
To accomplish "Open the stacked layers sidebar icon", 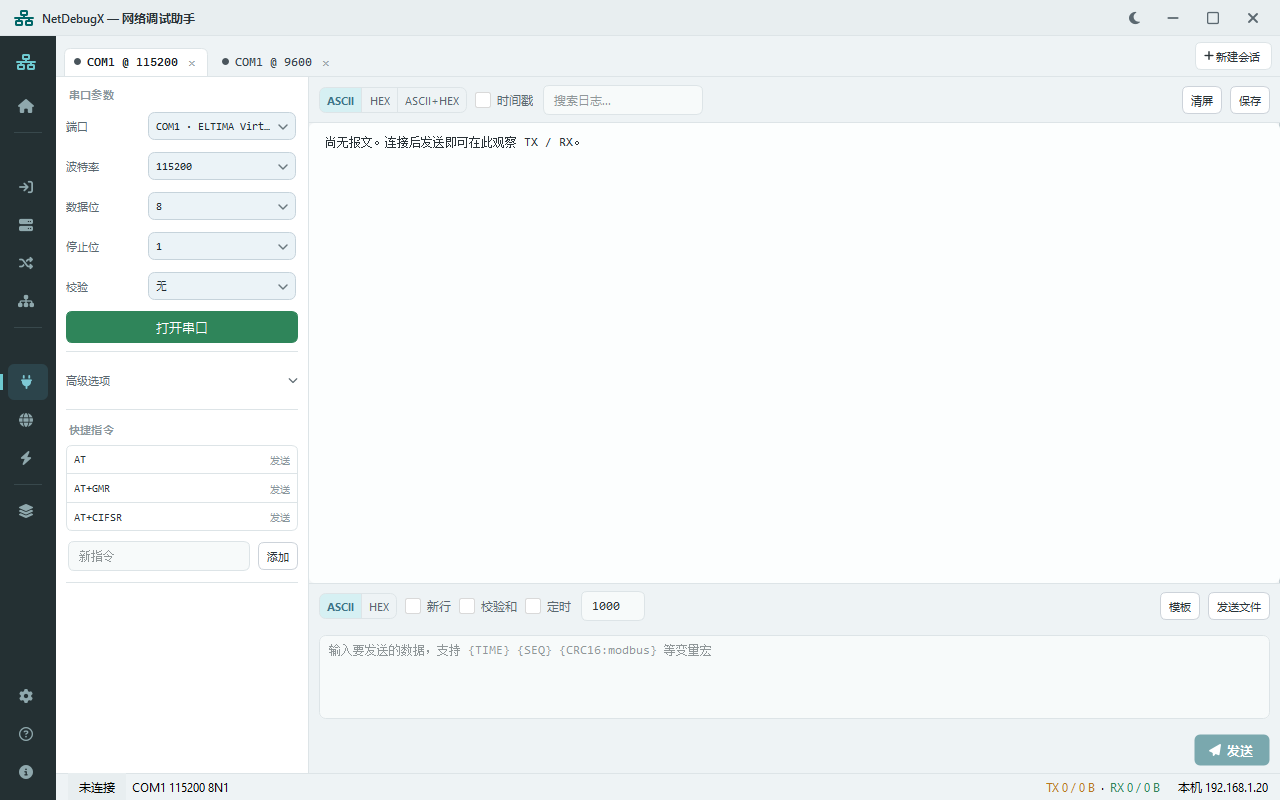I will point(26,511).
